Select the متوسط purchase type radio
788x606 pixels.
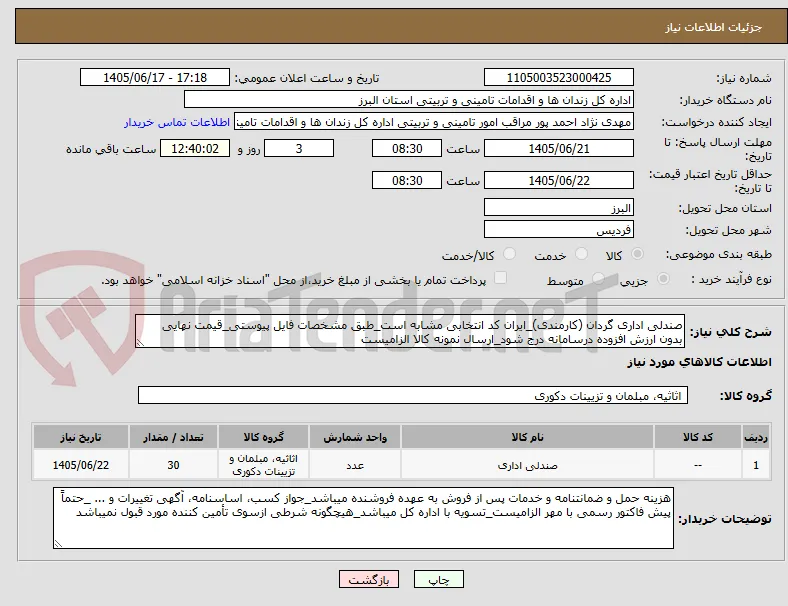coord(598,279)
